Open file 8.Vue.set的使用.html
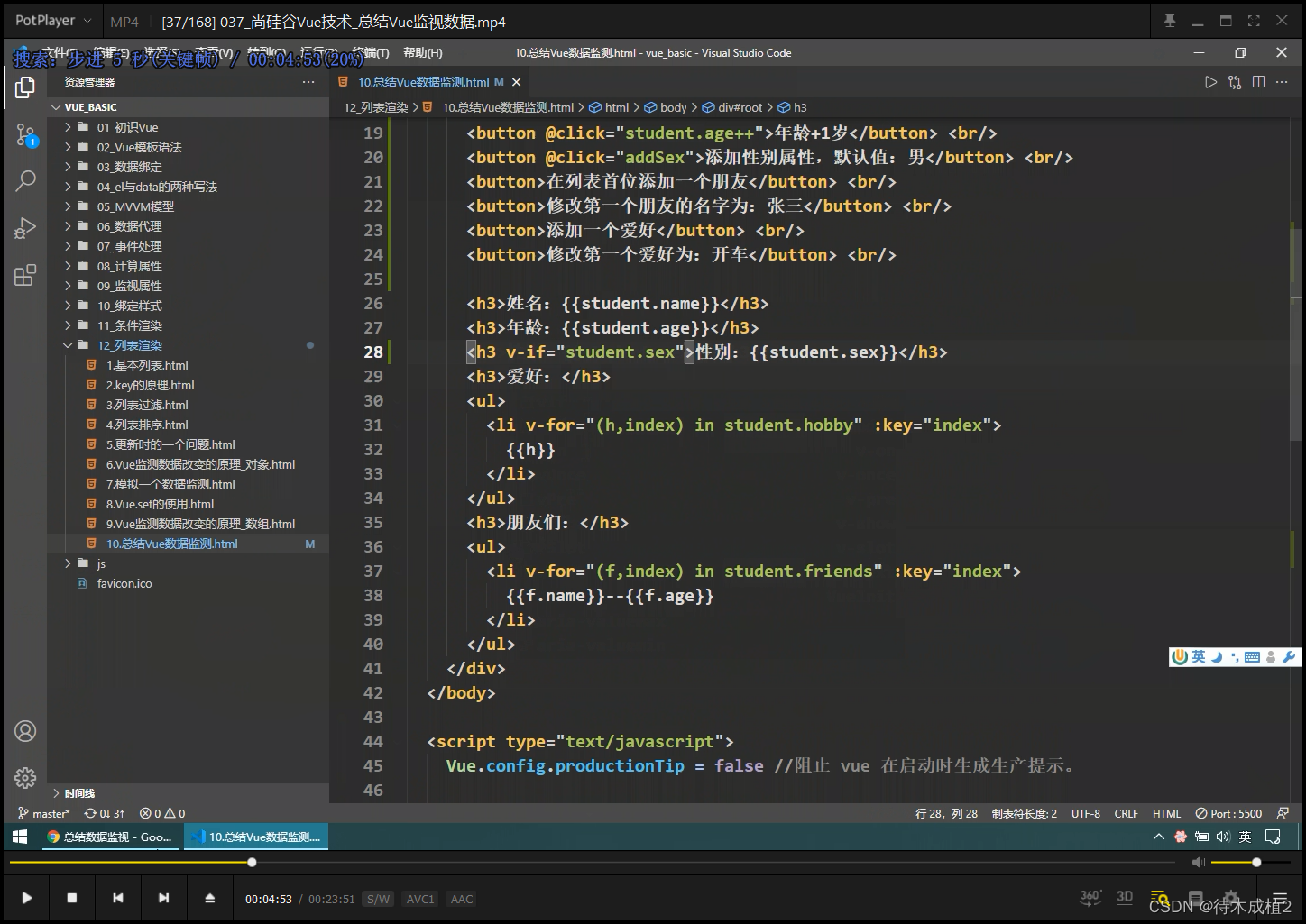Screen dimensions: 1306x924 pyautogui.click(x=160, y=504)
